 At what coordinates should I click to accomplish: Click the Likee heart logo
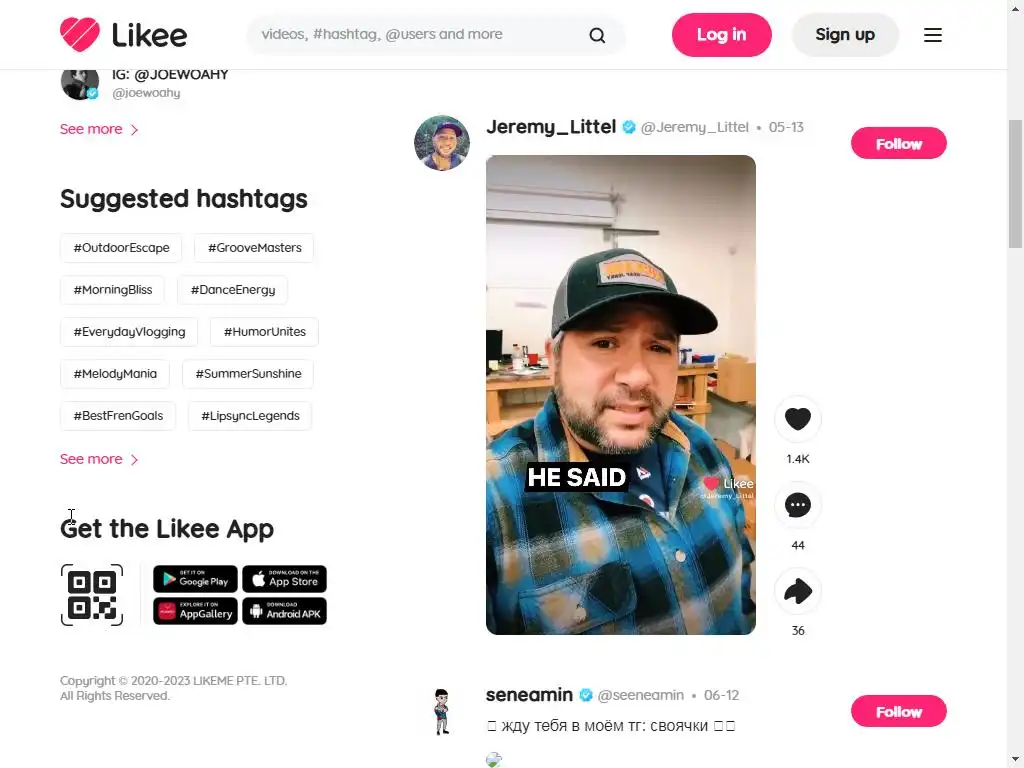tap(80, 35)
